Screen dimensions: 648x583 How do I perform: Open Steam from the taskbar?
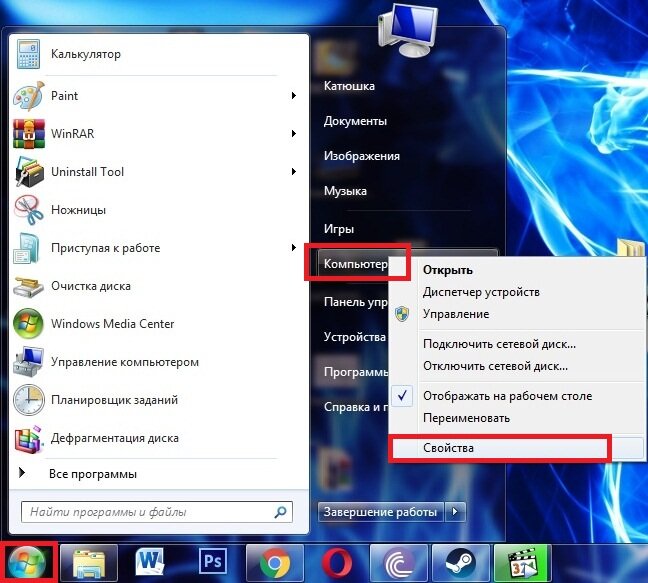point(460,563)
